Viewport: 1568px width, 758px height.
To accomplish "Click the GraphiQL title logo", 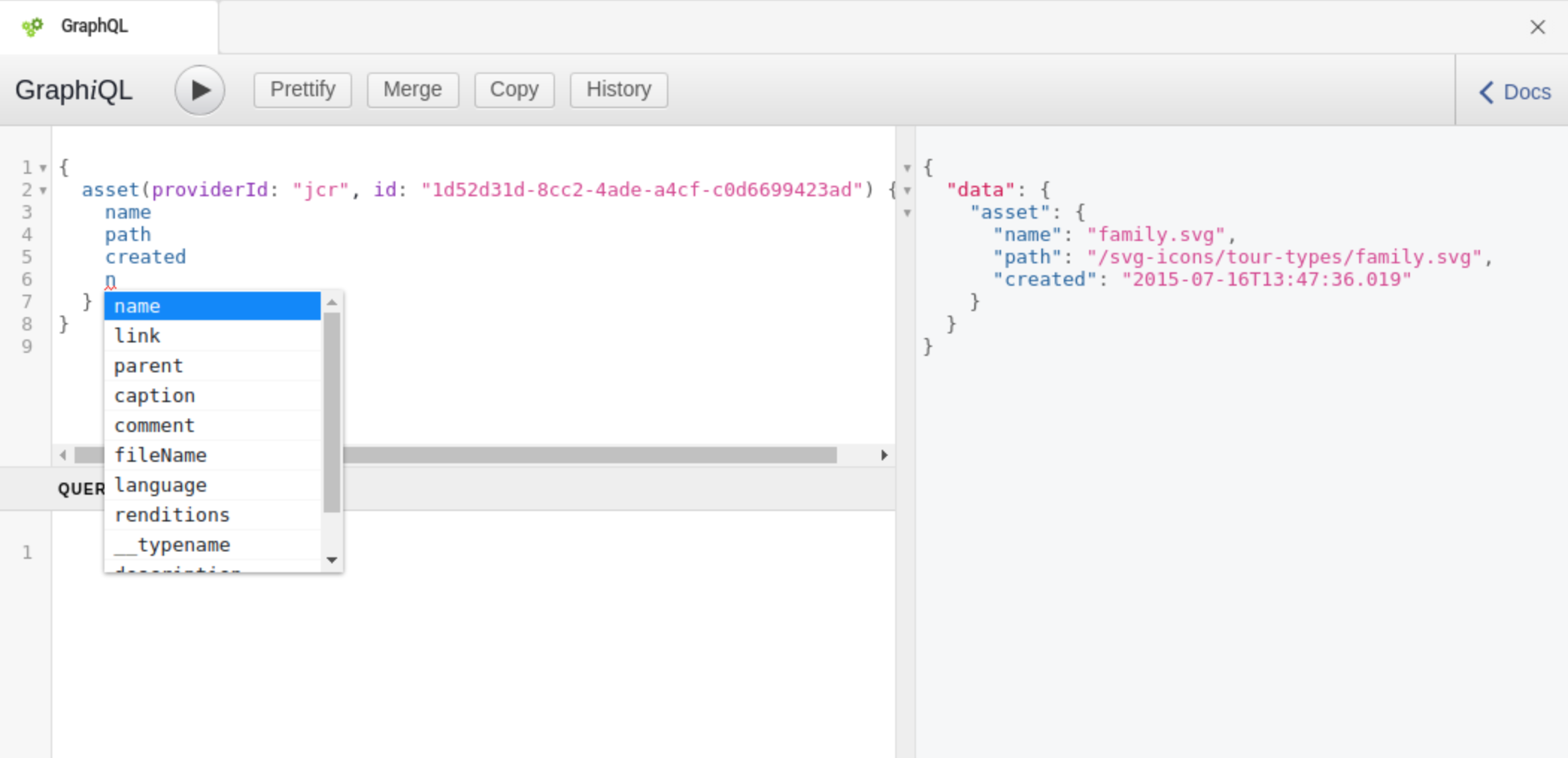I will click(x=73, y=90).
